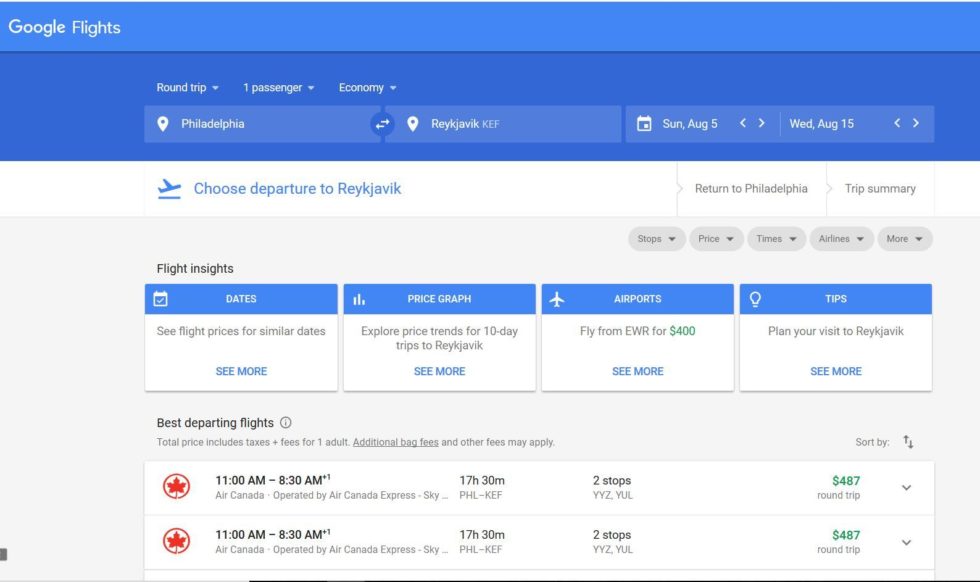980x582 pixels.
Task: Click the Sun, Aug 5 departure date
Action: (690, 124)
